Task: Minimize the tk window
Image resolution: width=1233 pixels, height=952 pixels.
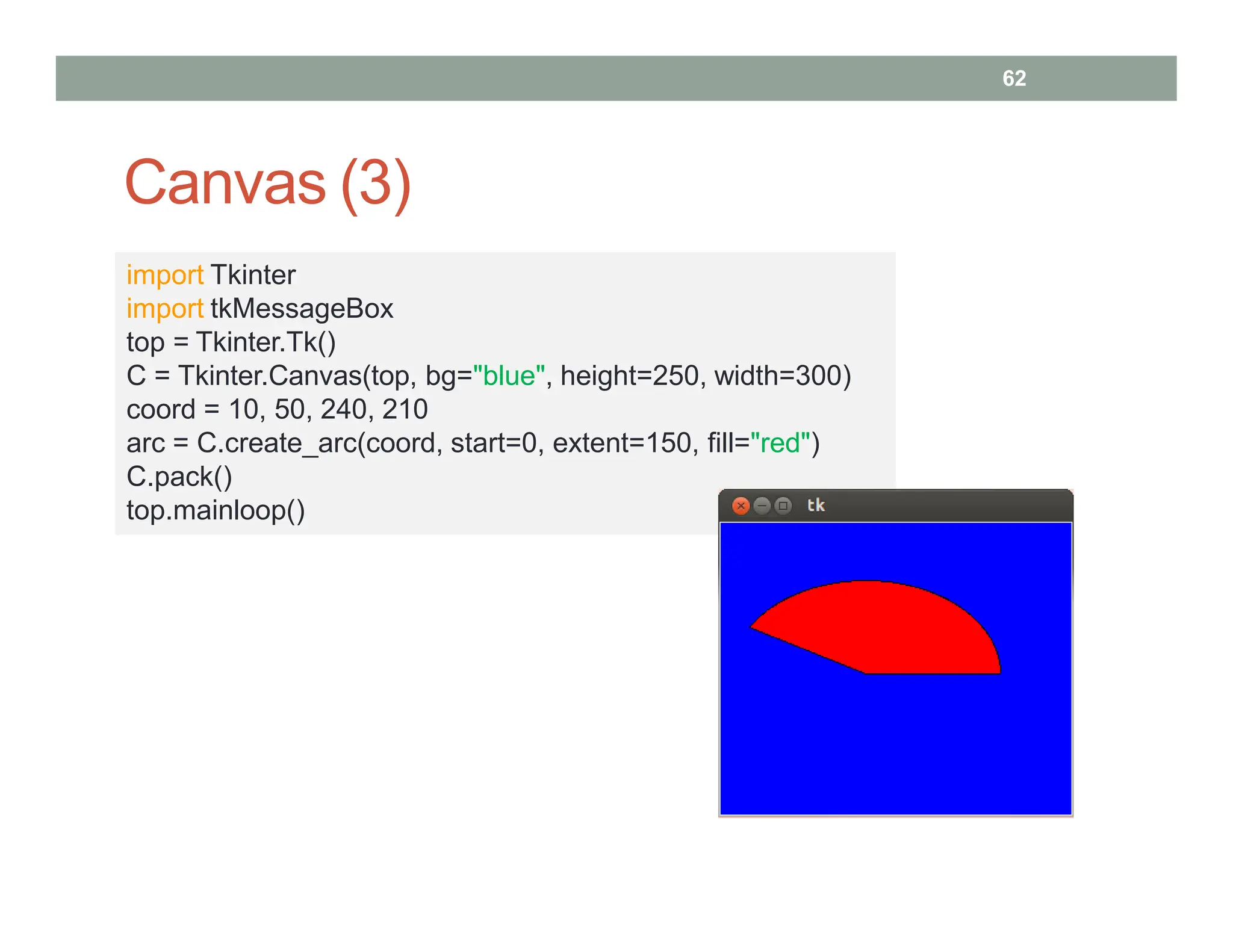Action: click(762, 505)
